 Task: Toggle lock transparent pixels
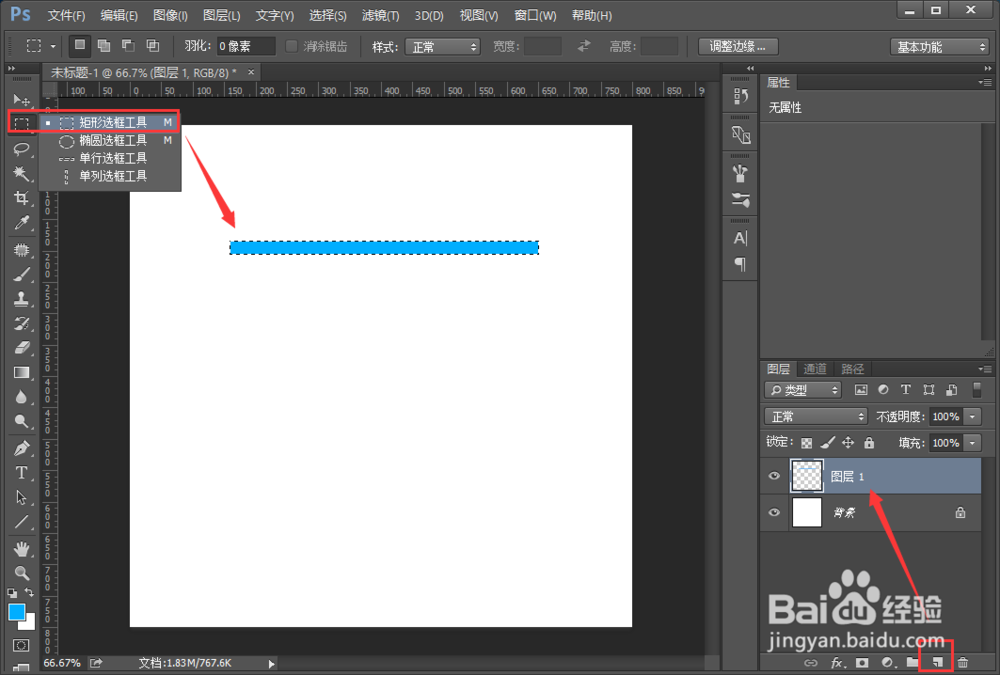(807, 443)
